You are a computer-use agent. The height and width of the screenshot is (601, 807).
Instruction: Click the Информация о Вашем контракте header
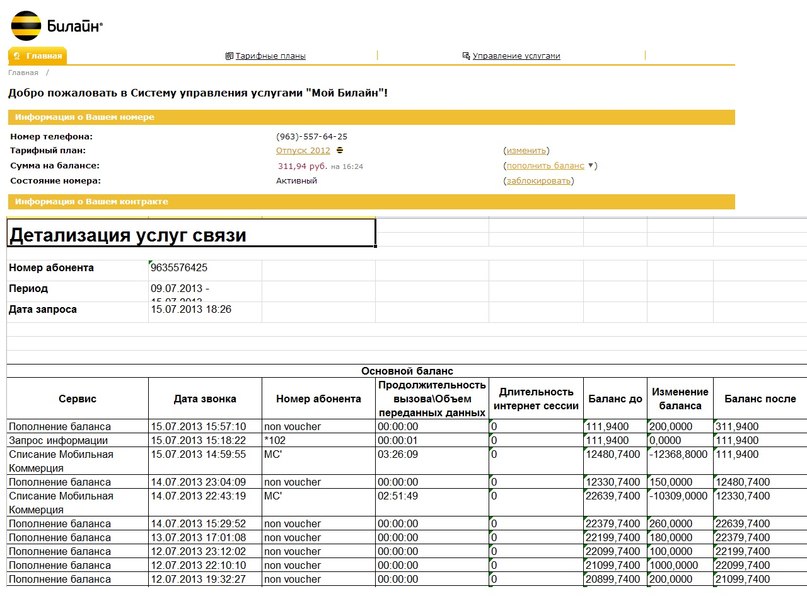pos(371,202)
